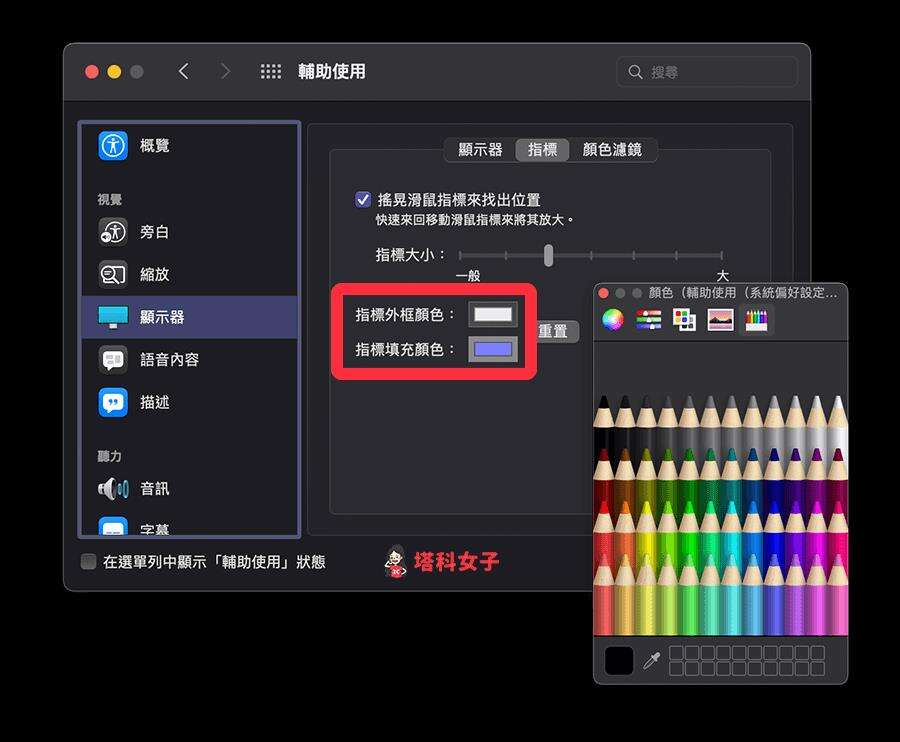Close the 輔助使用 window
This screenshot has height=742, width=900.
92,72
